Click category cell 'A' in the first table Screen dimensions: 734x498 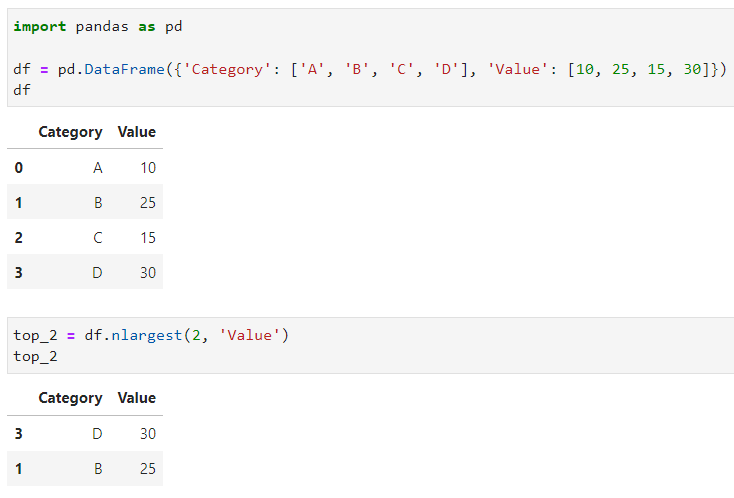pyautogui.click(x=97, y=168)
